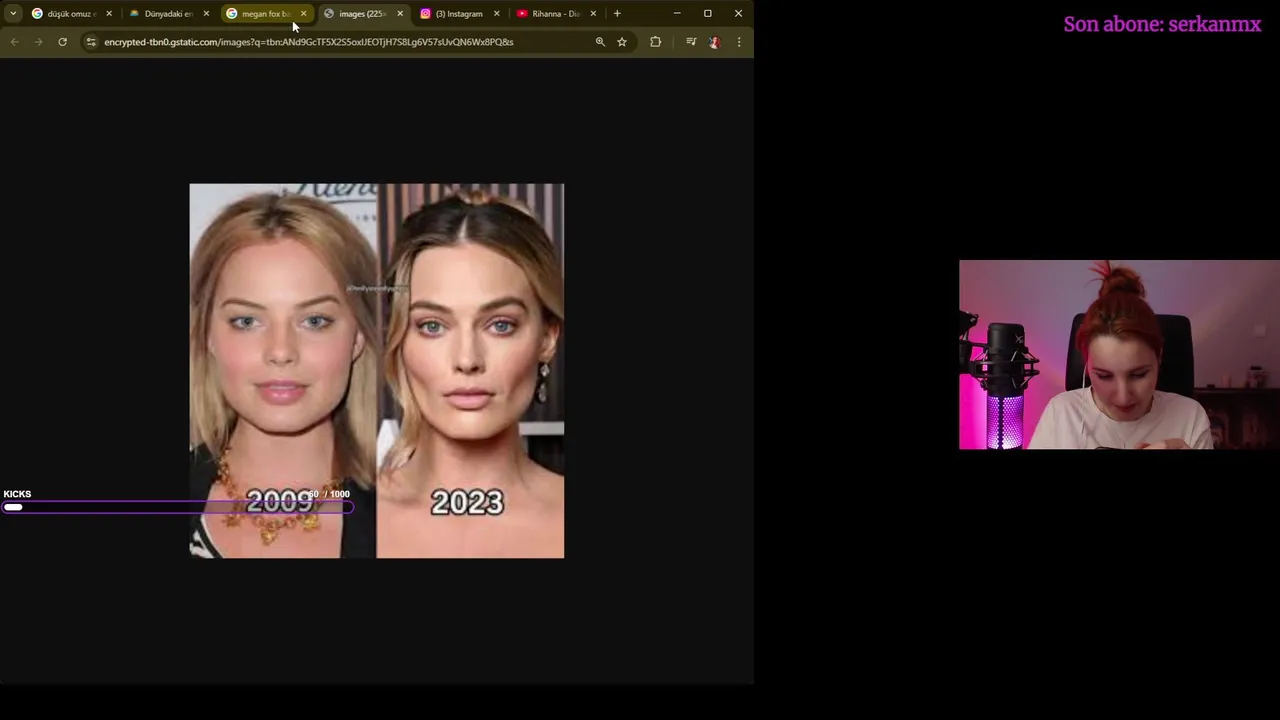View site information icon in address bar
The image size is (1280, 720).
(91, 42)
